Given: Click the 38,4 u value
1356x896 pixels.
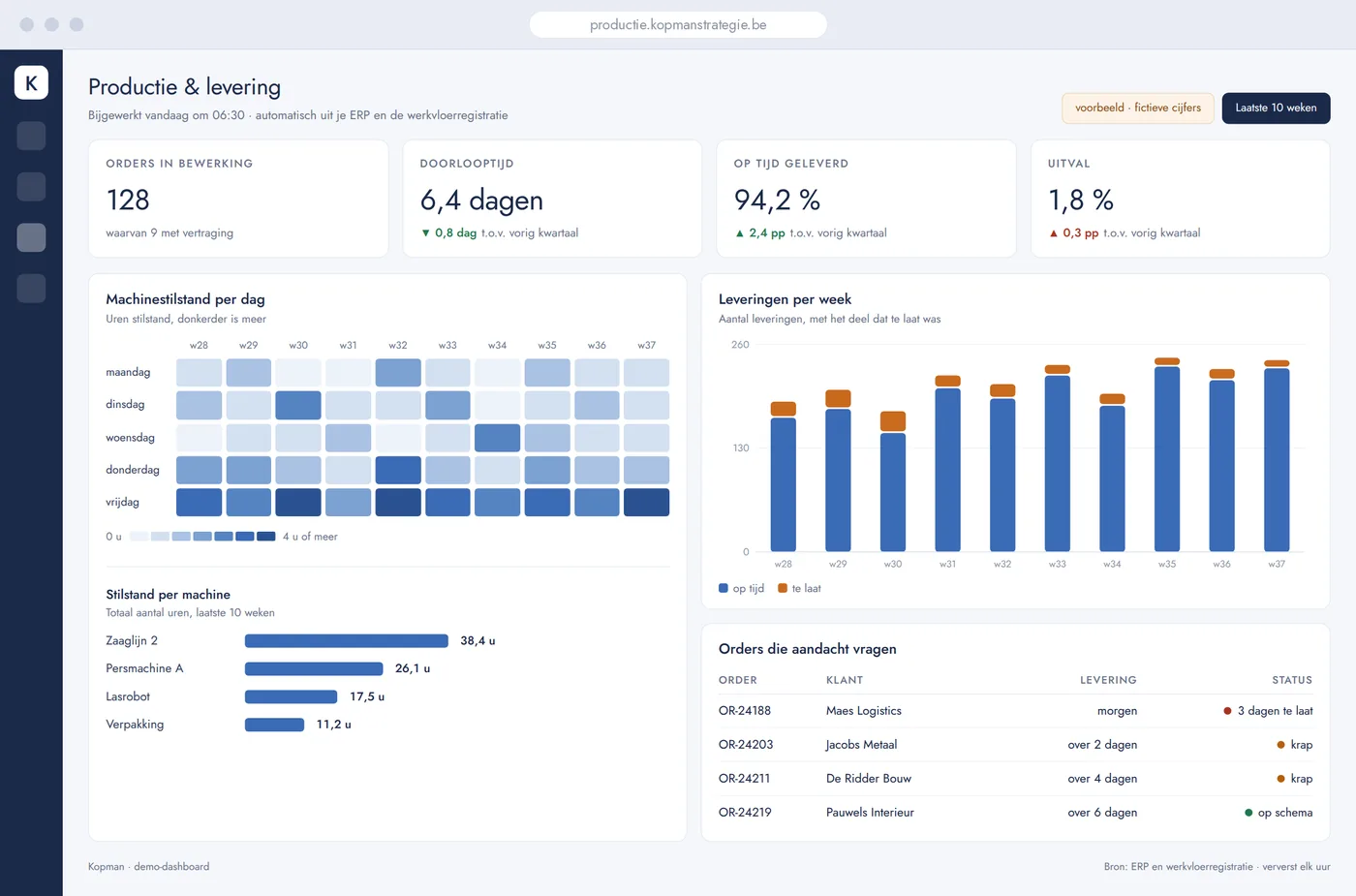Looking at the screenshot, I should click(x=478, y=640).
